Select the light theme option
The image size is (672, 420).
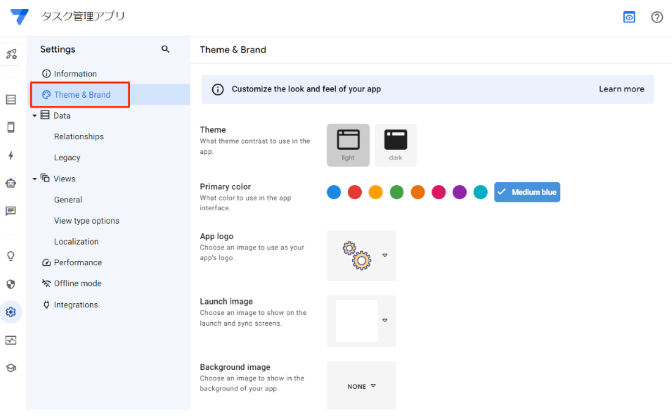pyautogui.click(x=347, y=145)
